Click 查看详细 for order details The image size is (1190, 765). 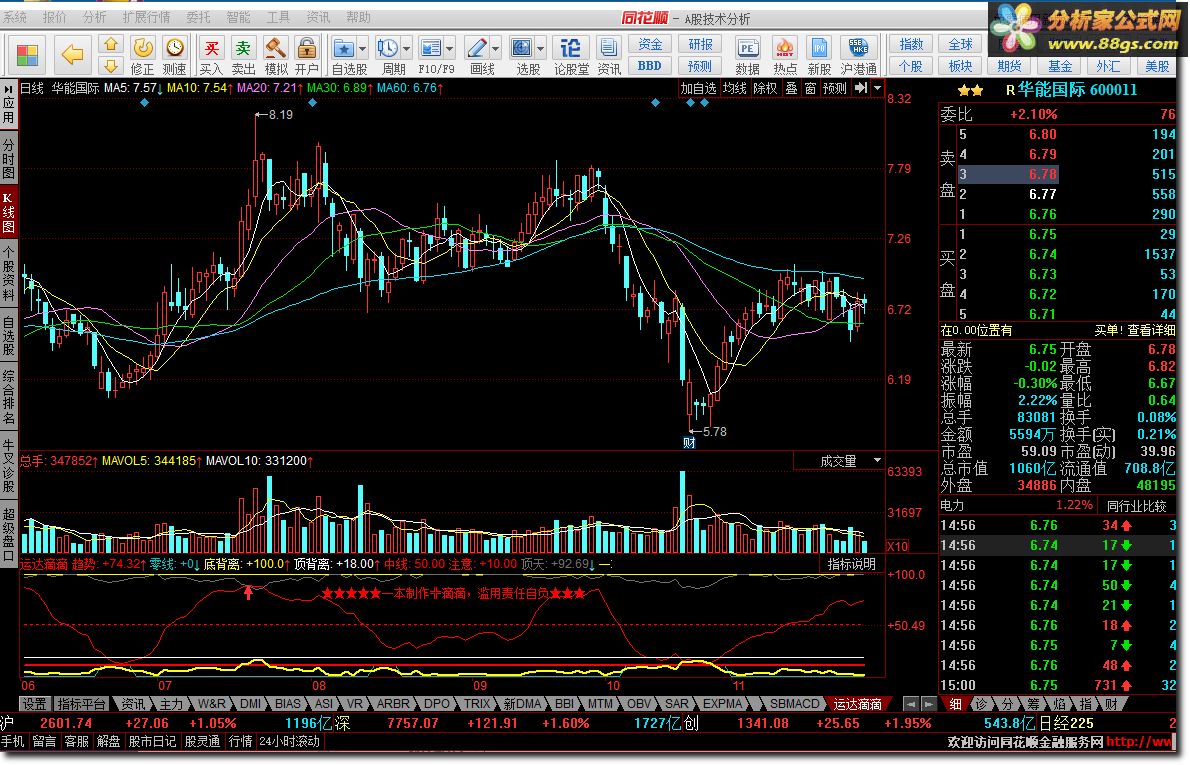[x=1151, y=330]
